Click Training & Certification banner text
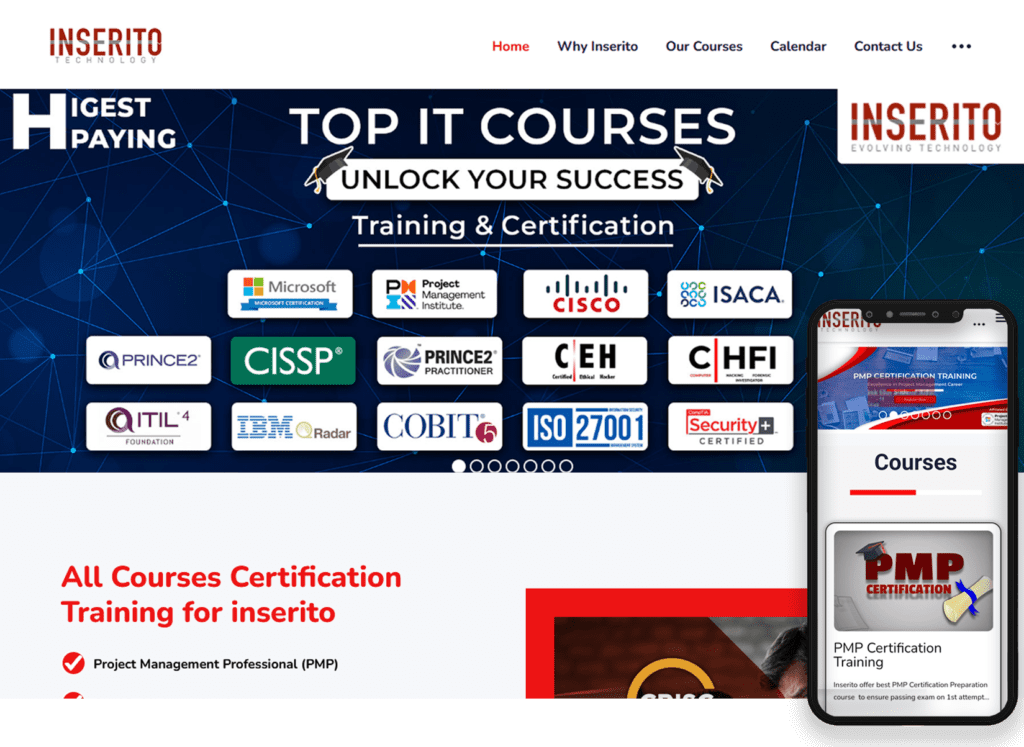Viewport: 1024px width, 747px height. [x=513, y=226]
